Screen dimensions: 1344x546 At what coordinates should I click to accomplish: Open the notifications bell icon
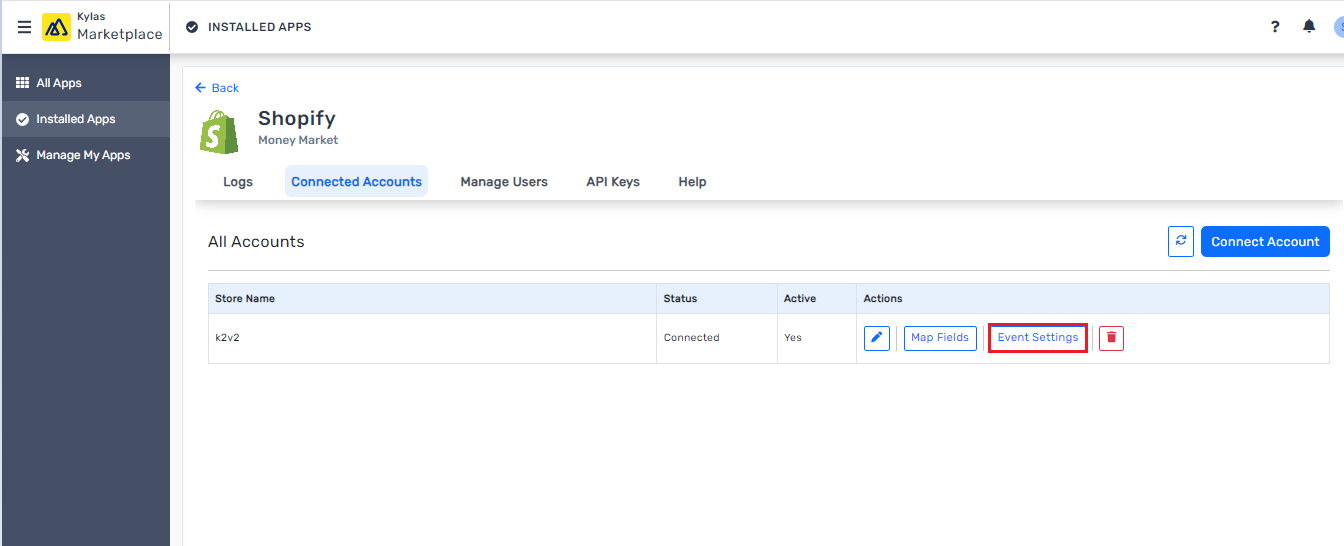click(x=1309, y=27)
